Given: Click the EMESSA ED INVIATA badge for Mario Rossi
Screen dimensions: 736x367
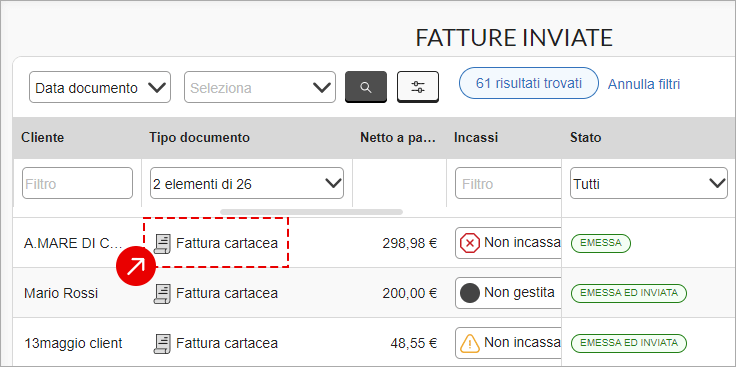Looking at the screenshot, I should pyautogui.click(x=629, y=293).
